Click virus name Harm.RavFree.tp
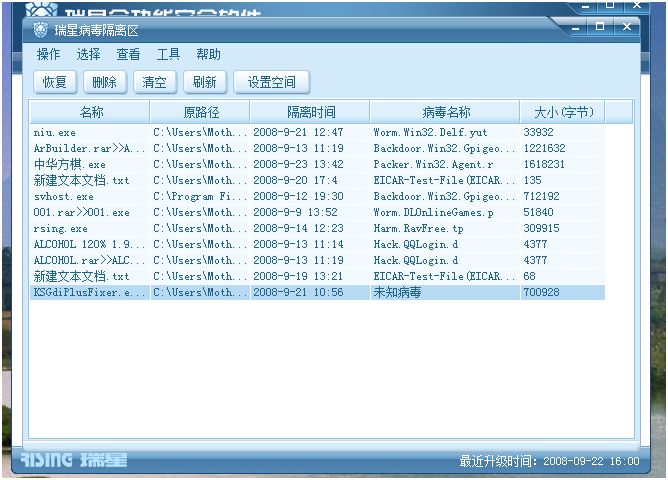 coord(418,228)
